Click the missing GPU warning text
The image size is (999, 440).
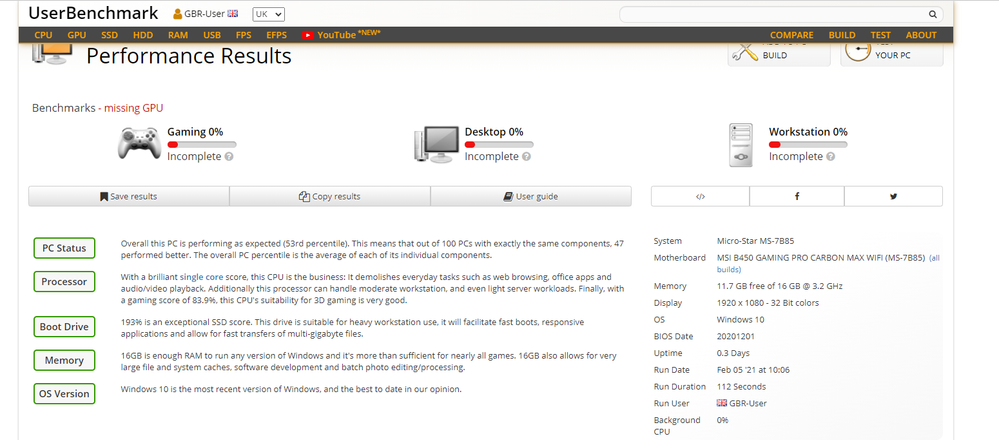click(133, 108)
